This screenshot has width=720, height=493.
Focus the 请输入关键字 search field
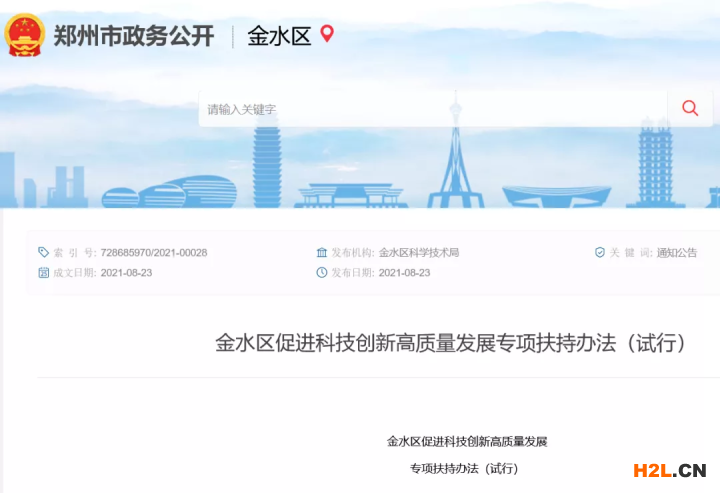point(433,109)
